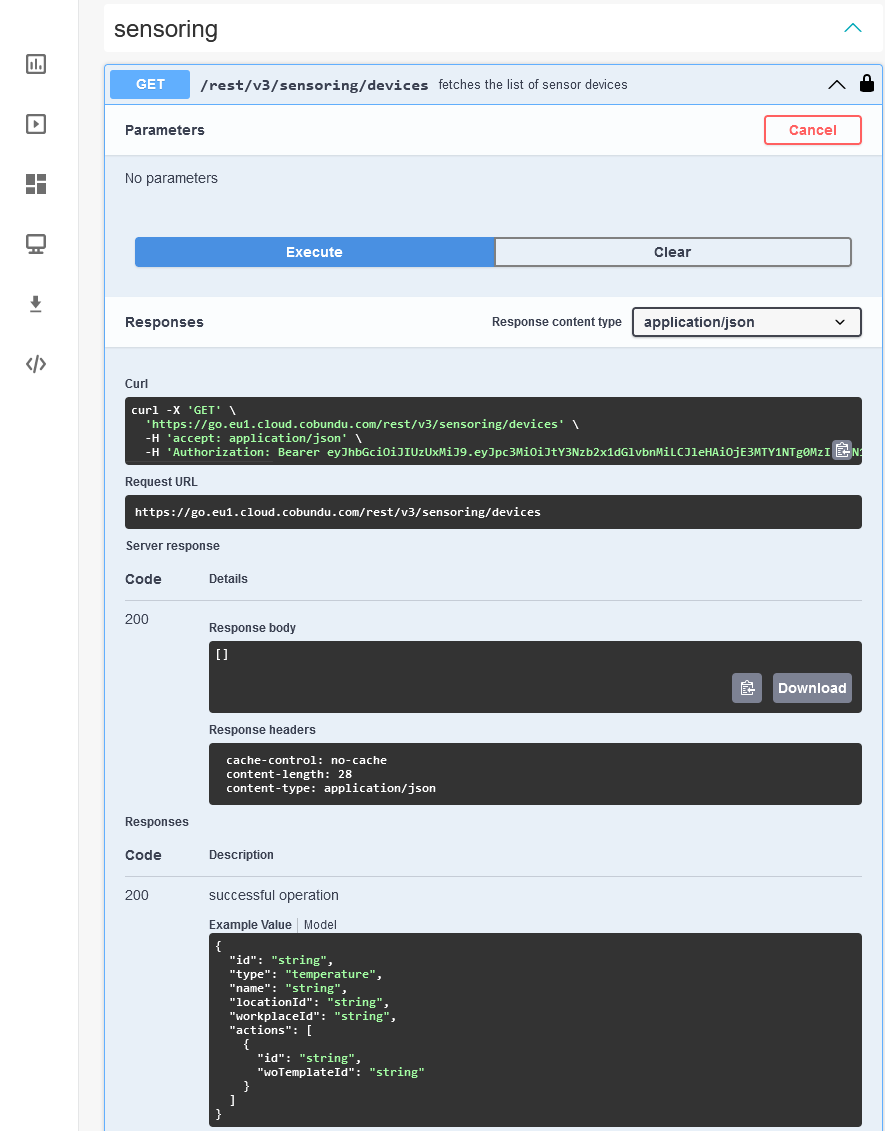The image size is (885, 1131).
Task: Click the 'No parameters' text
Action: pyautogui.click(x=171, y=178)
